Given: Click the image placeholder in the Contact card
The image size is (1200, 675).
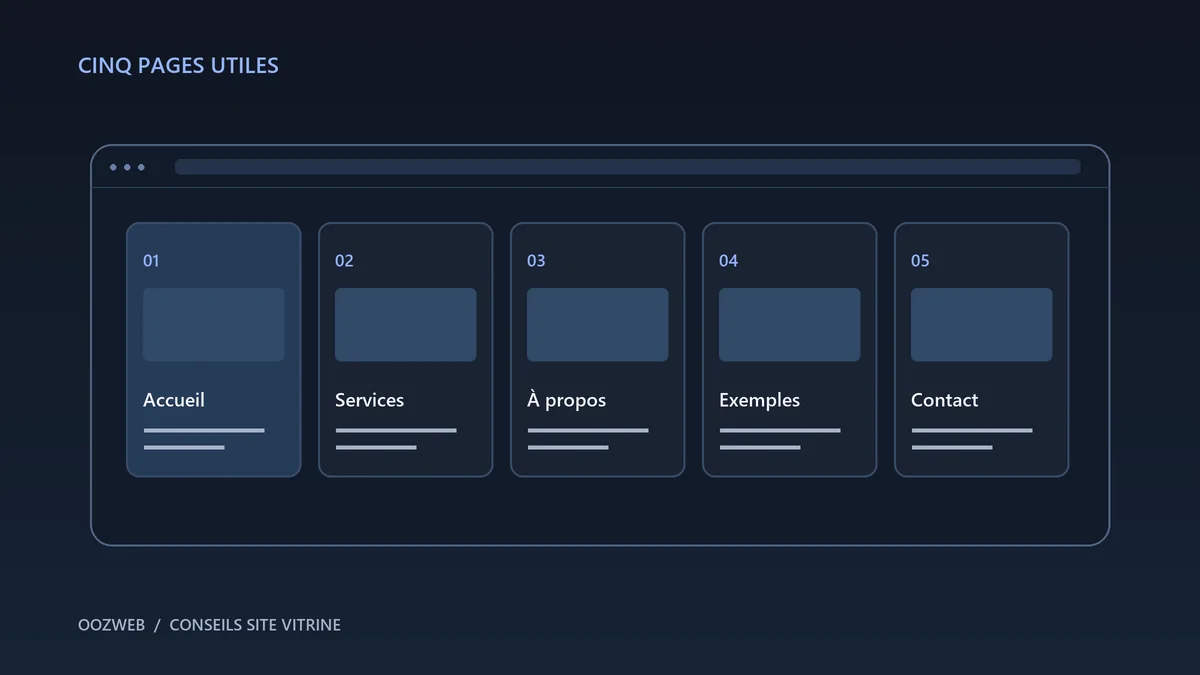Looking at the screenshot, I should [x=982, y=325].
